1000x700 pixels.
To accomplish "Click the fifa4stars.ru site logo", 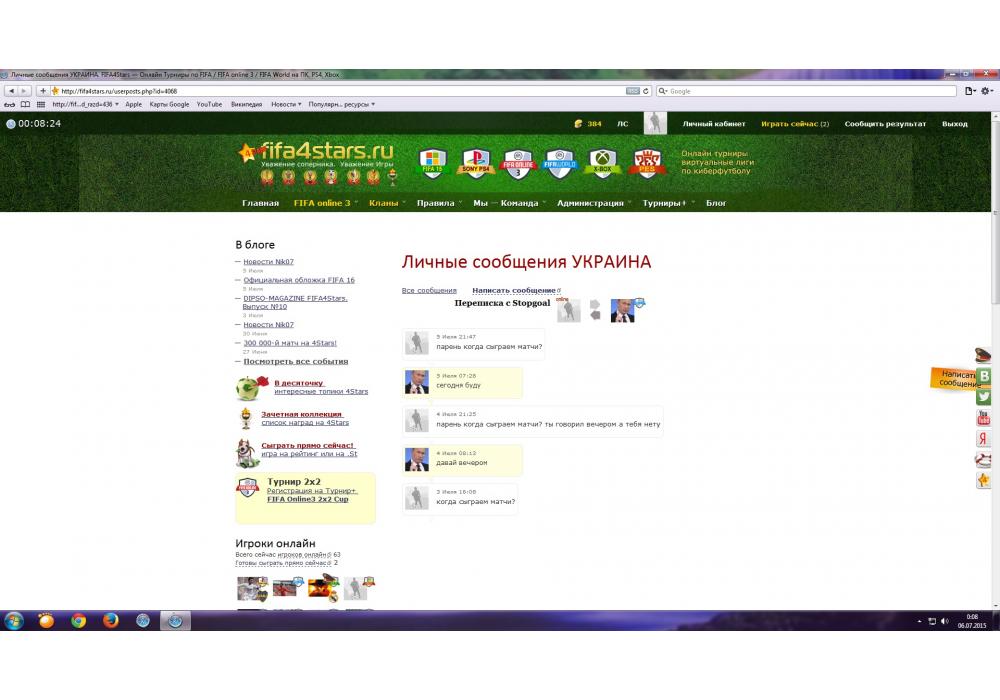I will (317, 153).
